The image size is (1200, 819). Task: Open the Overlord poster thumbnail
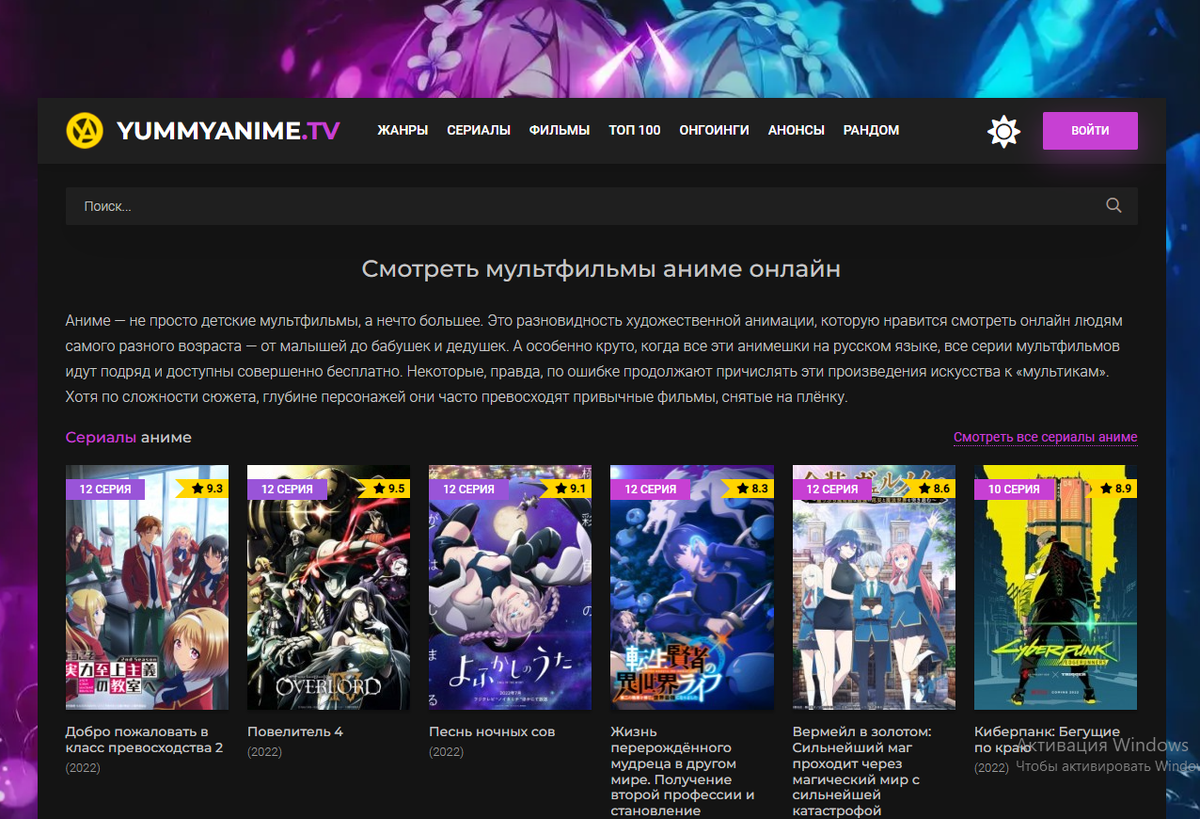tap(328, 587)
